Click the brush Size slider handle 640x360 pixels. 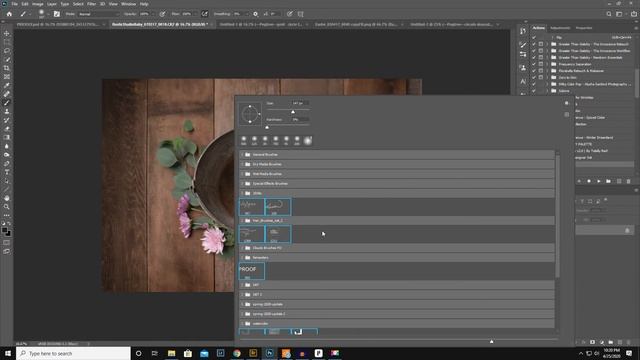coord(293,112)
